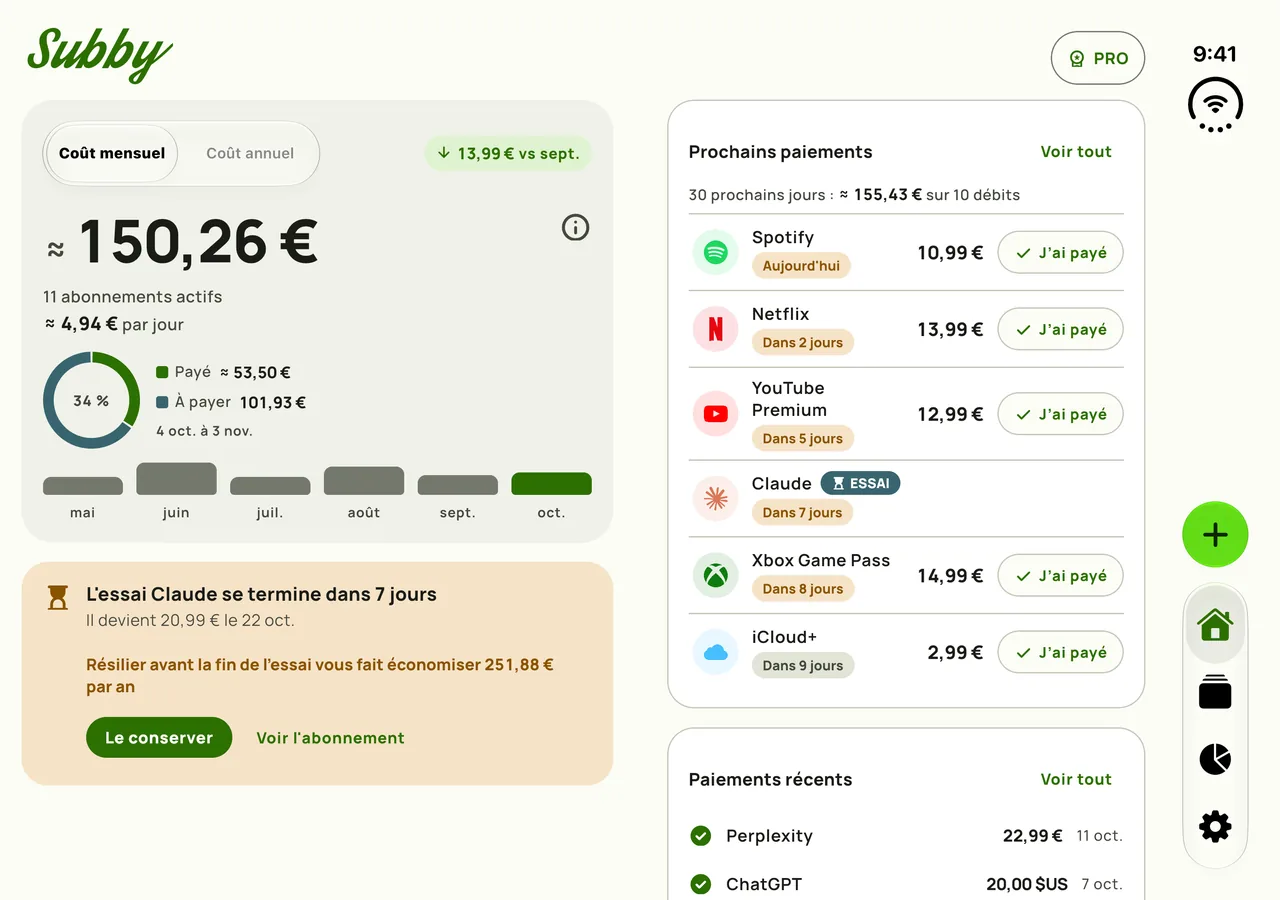1280x900 pixels.
Task: Click the 34 % donut chart
Action: (x=91, y=400)
